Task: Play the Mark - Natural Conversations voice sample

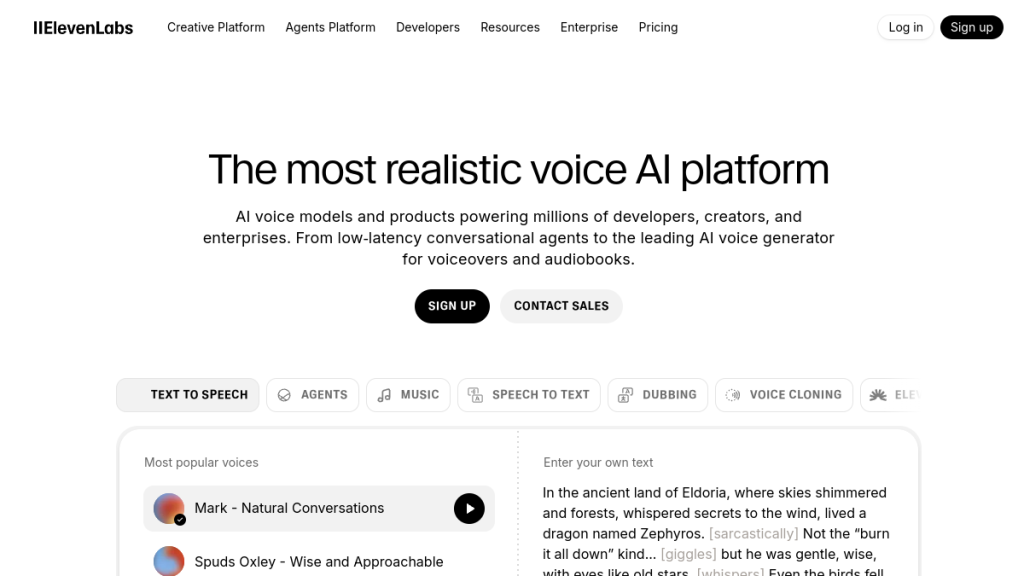Action: (x=469, y=508)
